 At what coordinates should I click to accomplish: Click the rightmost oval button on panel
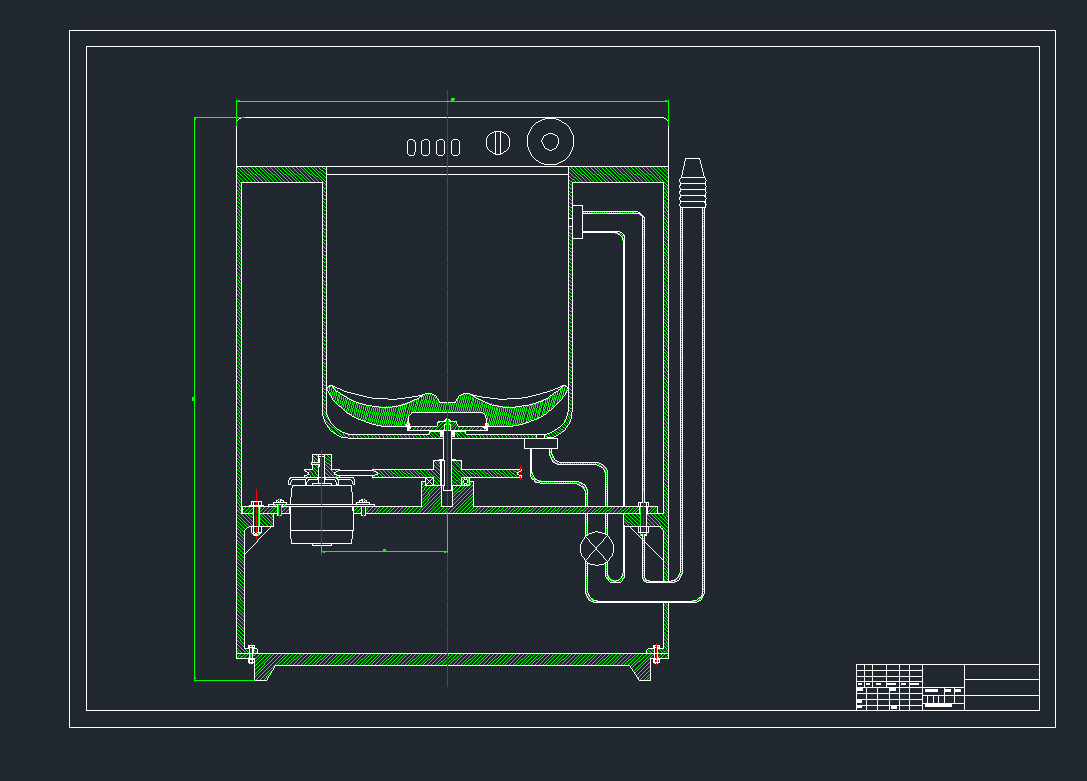[456, 147]
